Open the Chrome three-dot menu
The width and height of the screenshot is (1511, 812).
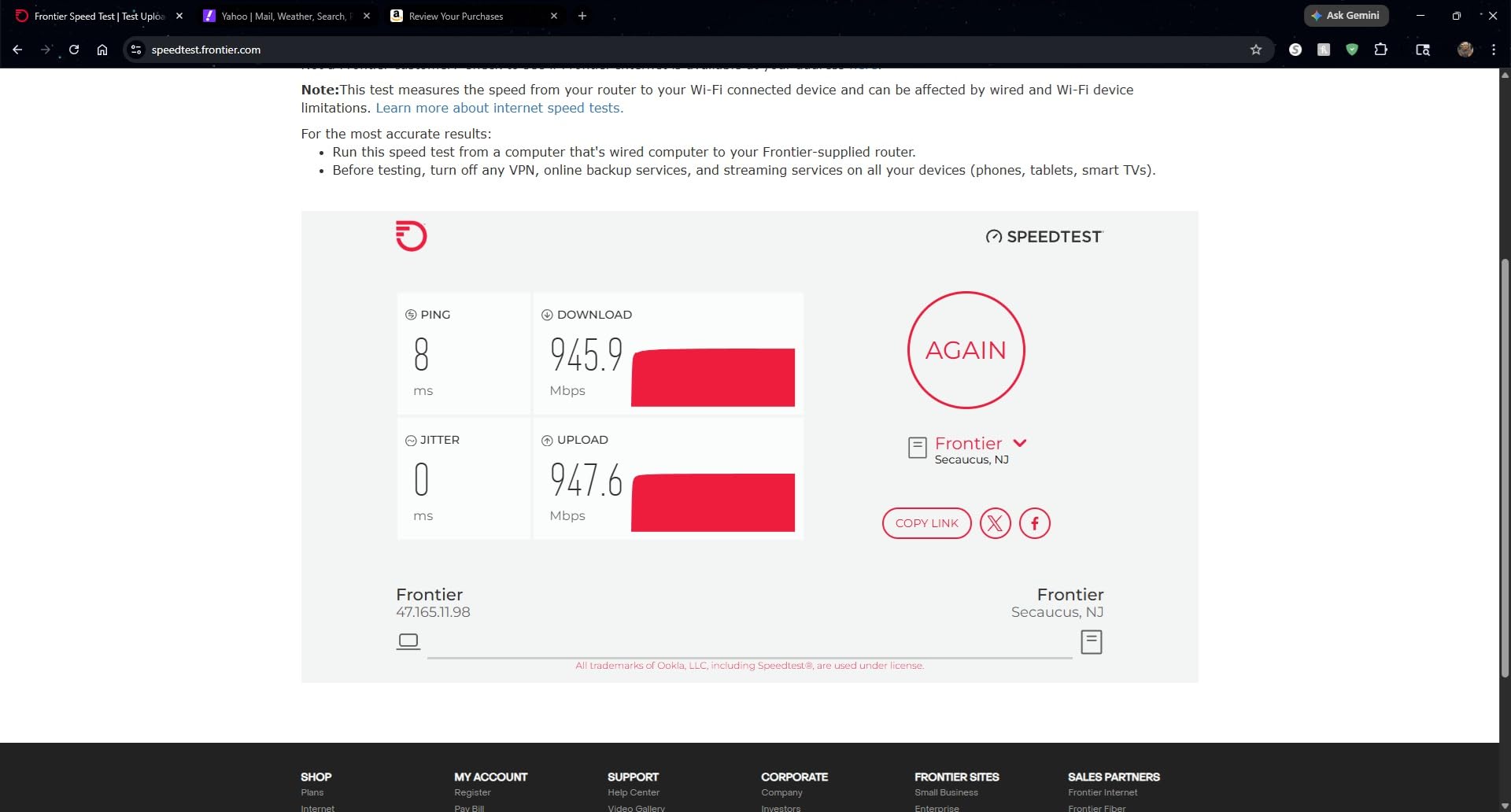tap(1494, 50)
